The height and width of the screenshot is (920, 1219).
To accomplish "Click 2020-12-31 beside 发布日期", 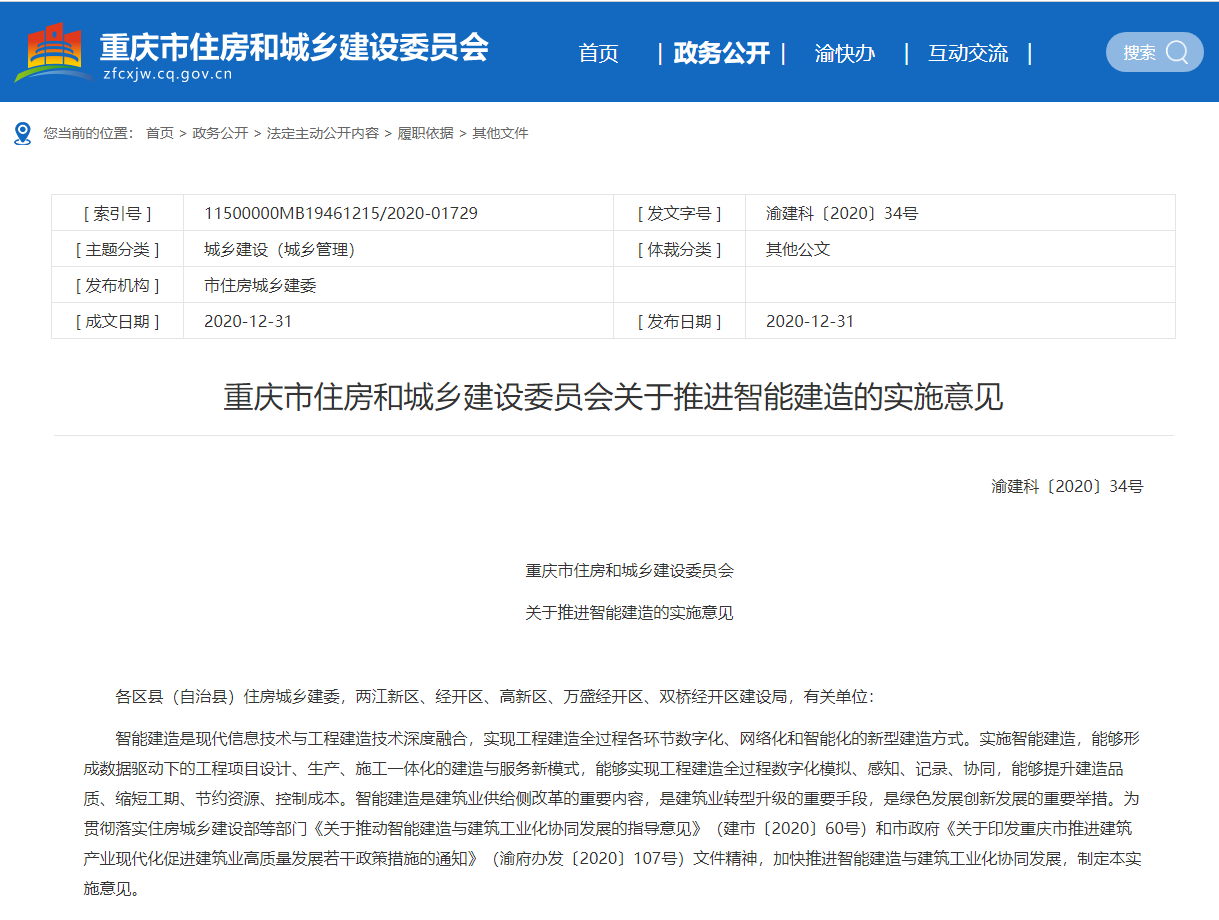I will coord(810,321).
